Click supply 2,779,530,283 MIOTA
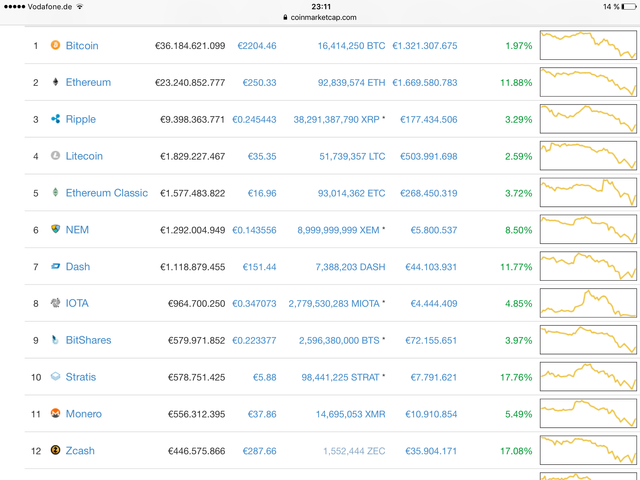640x480 pixels. (334, 304)
